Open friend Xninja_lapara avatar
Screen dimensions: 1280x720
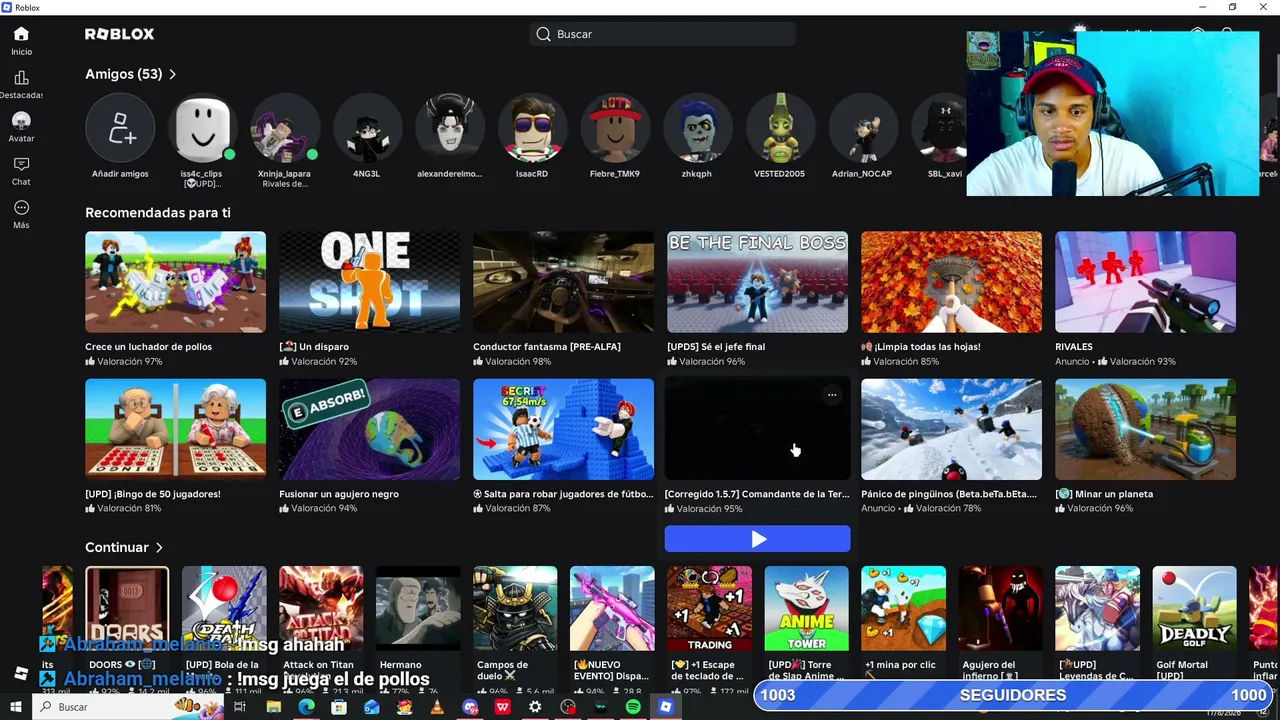pyautogui.click(x=286, y=128)
